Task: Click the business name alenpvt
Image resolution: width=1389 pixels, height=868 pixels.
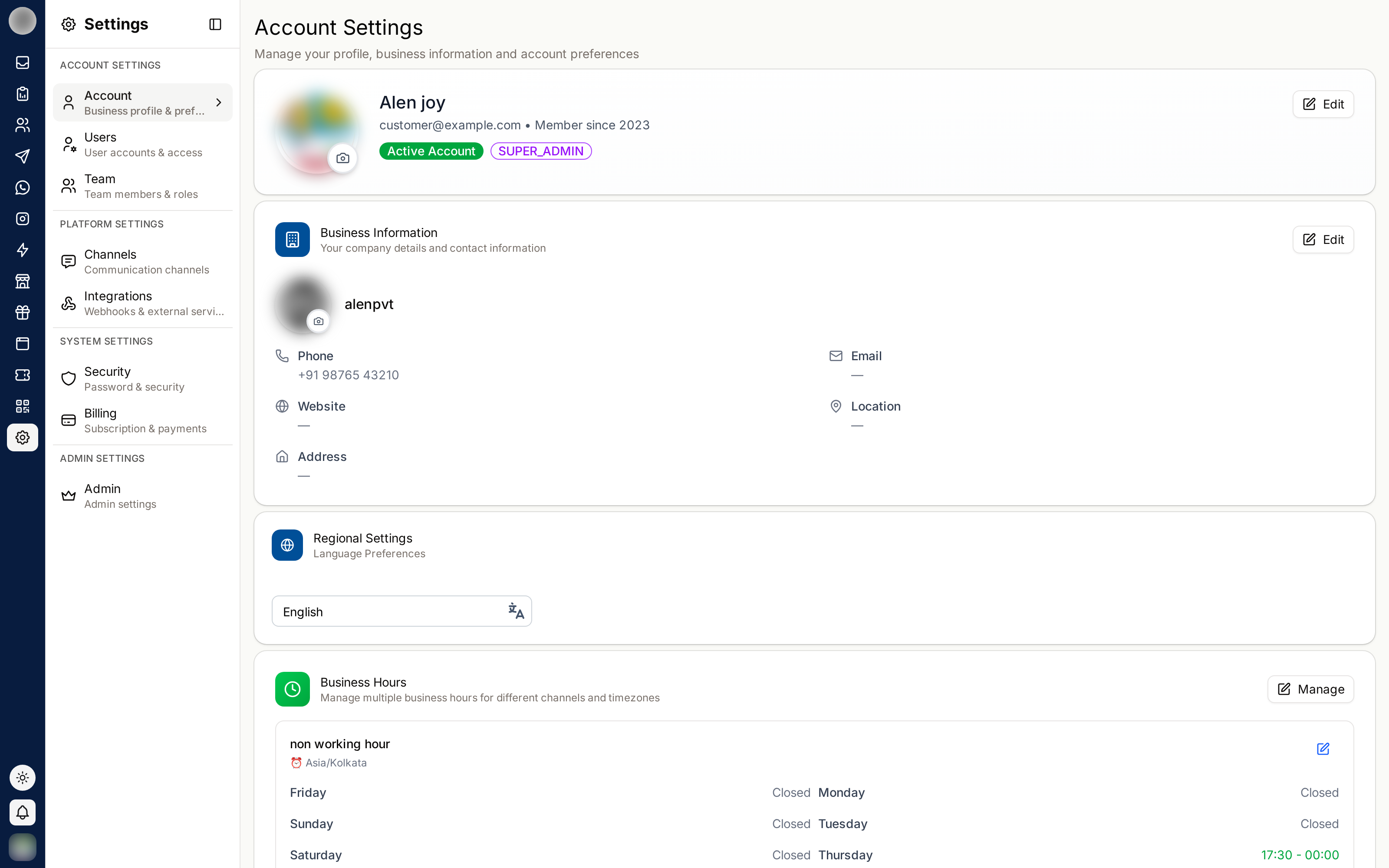Action: coord(369,304)
